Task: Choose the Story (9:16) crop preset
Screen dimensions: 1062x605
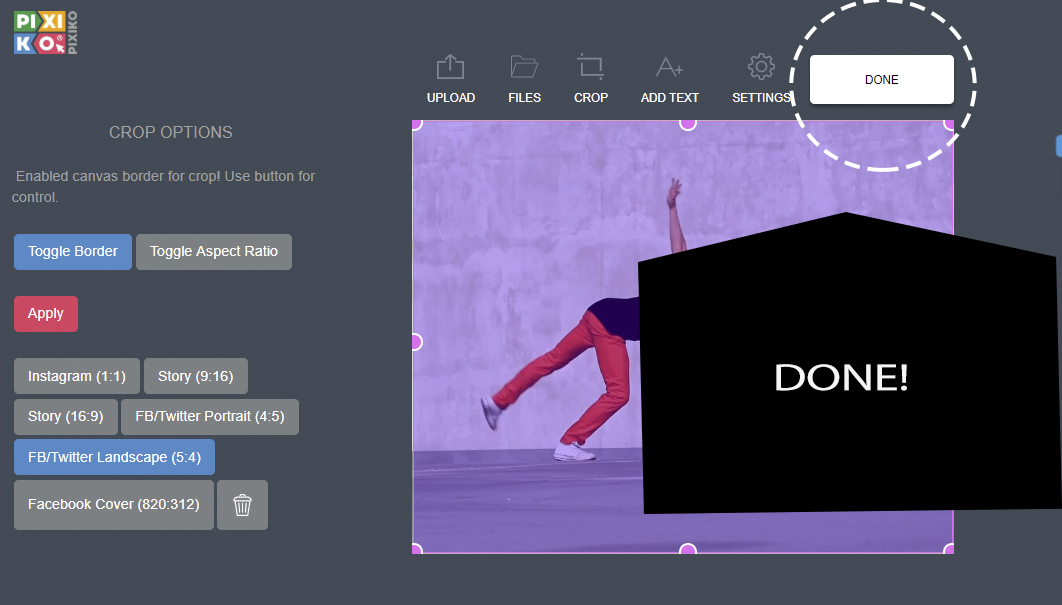Action: 196,376
